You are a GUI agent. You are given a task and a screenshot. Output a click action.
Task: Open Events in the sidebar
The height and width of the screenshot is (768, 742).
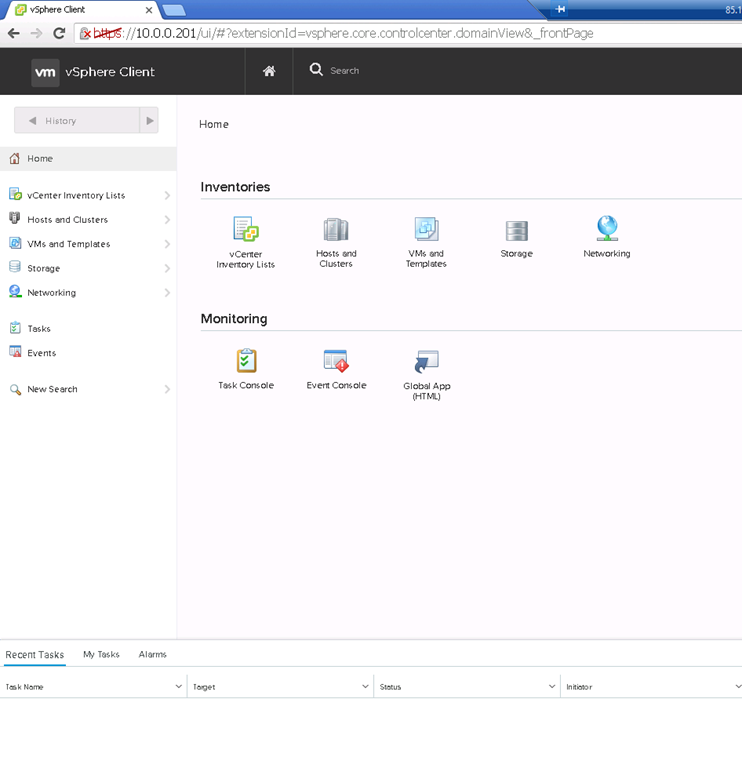(x=42, y=353)
